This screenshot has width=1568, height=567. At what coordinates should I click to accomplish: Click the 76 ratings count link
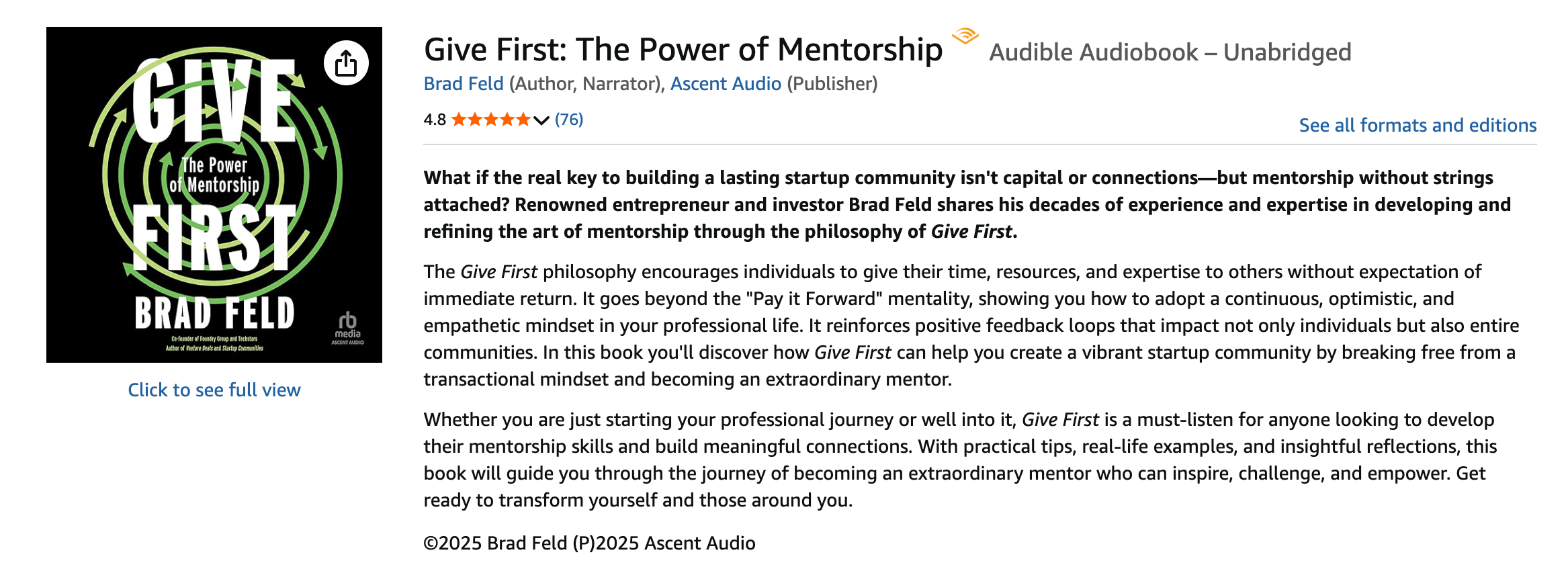(x=568, y=119)
